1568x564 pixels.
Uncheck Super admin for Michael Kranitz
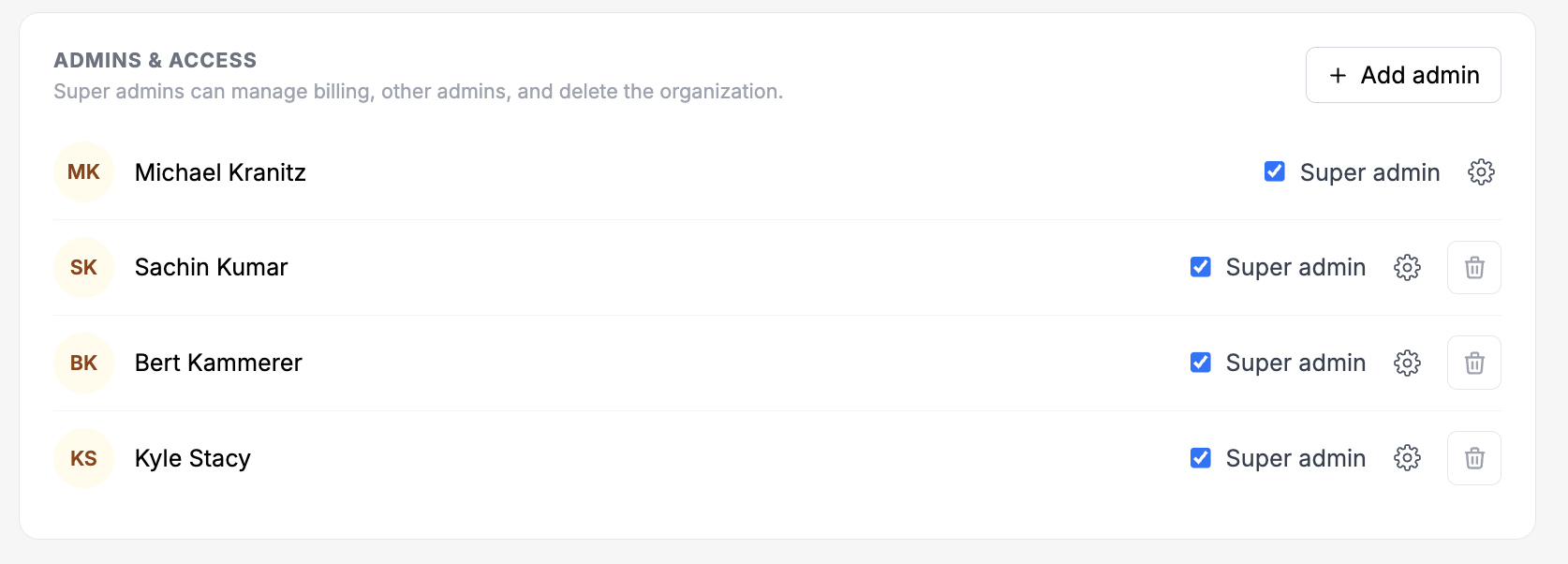[1275, 171]
